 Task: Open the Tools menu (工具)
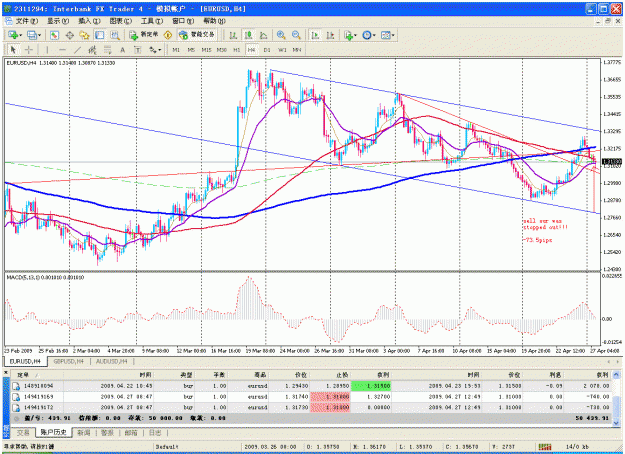pos(151,21)
